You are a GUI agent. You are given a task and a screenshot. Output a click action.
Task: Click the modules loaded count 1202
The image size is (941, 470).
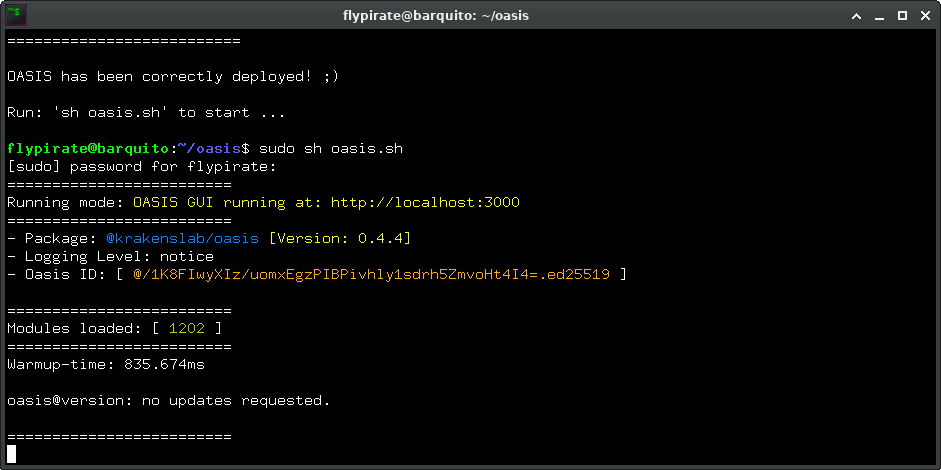tap(187, 328)
